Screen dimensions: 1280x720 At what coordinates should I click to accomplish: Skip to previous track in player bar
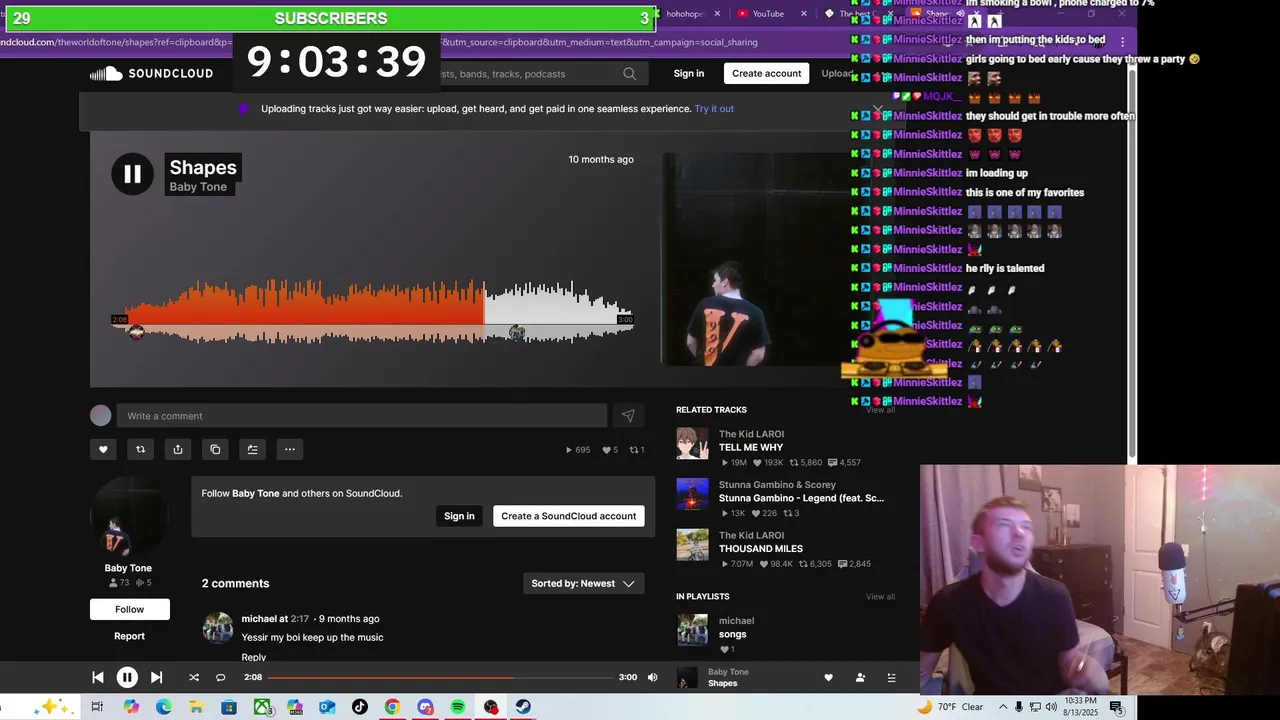[x=98, y=677]
